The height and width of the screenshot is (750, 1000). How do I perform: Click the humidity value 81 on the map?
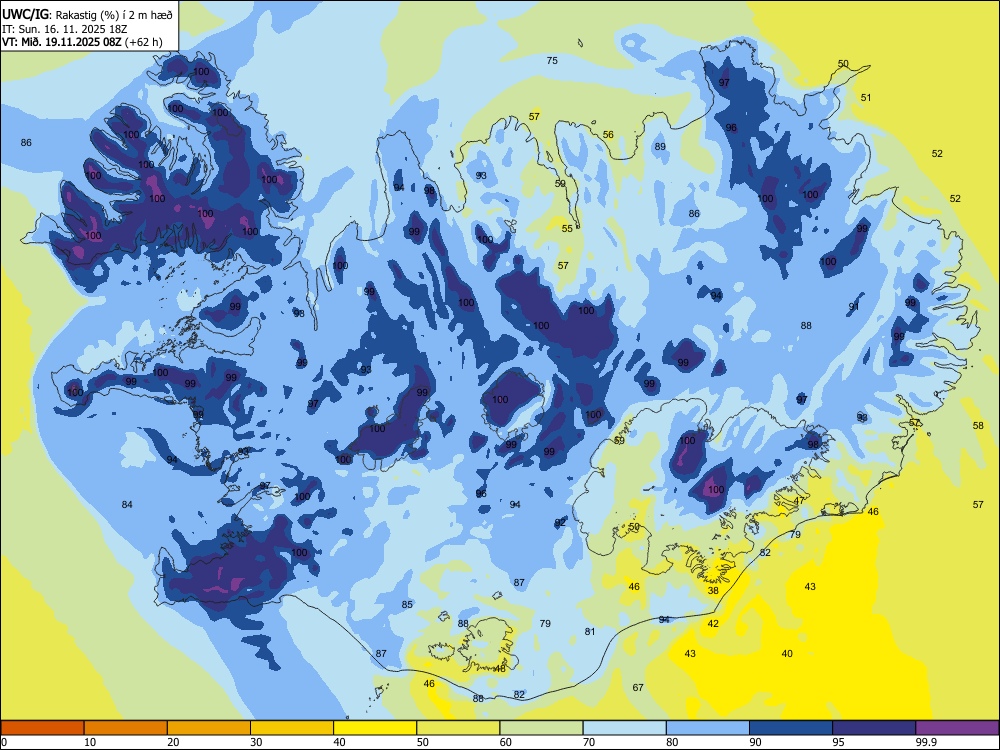click(x=590, y=631)
